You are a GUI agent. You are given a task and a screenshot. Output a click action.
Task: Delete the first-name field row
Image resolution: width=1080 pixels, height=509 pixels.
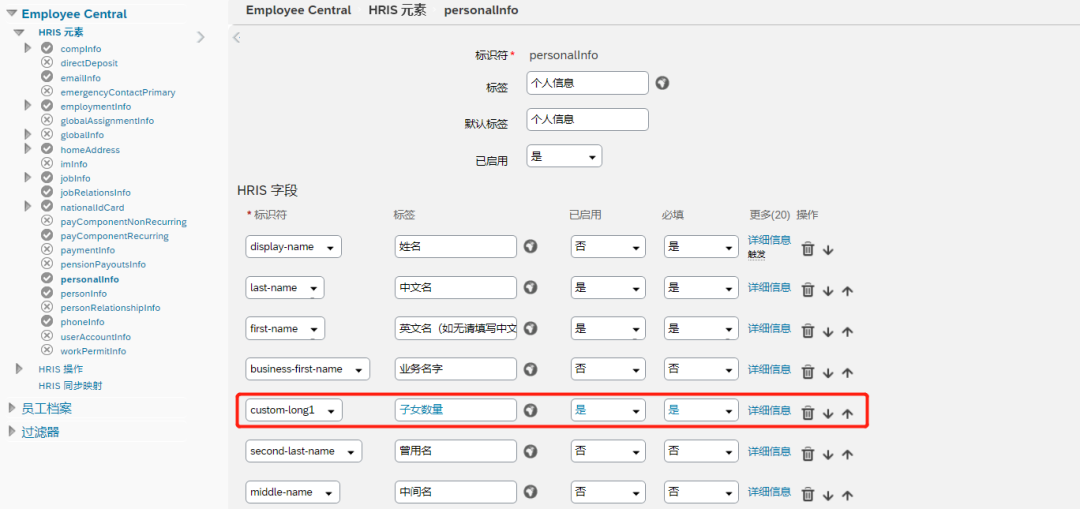[809, 331]
